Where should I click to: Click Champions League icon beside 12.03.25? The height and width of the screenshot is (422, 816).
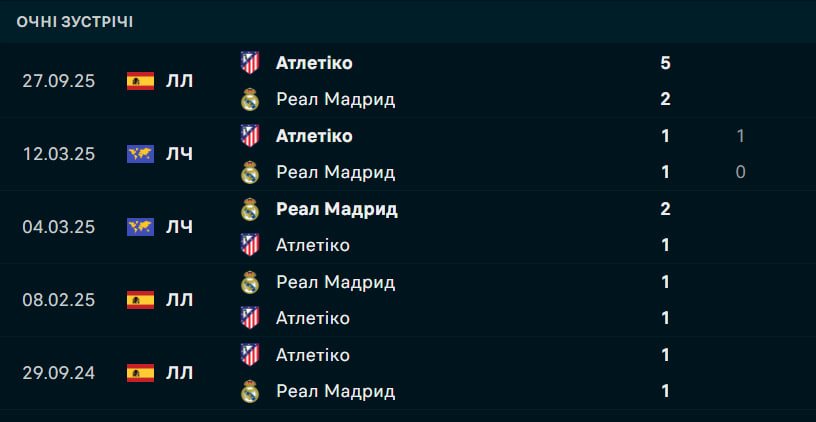140,154
